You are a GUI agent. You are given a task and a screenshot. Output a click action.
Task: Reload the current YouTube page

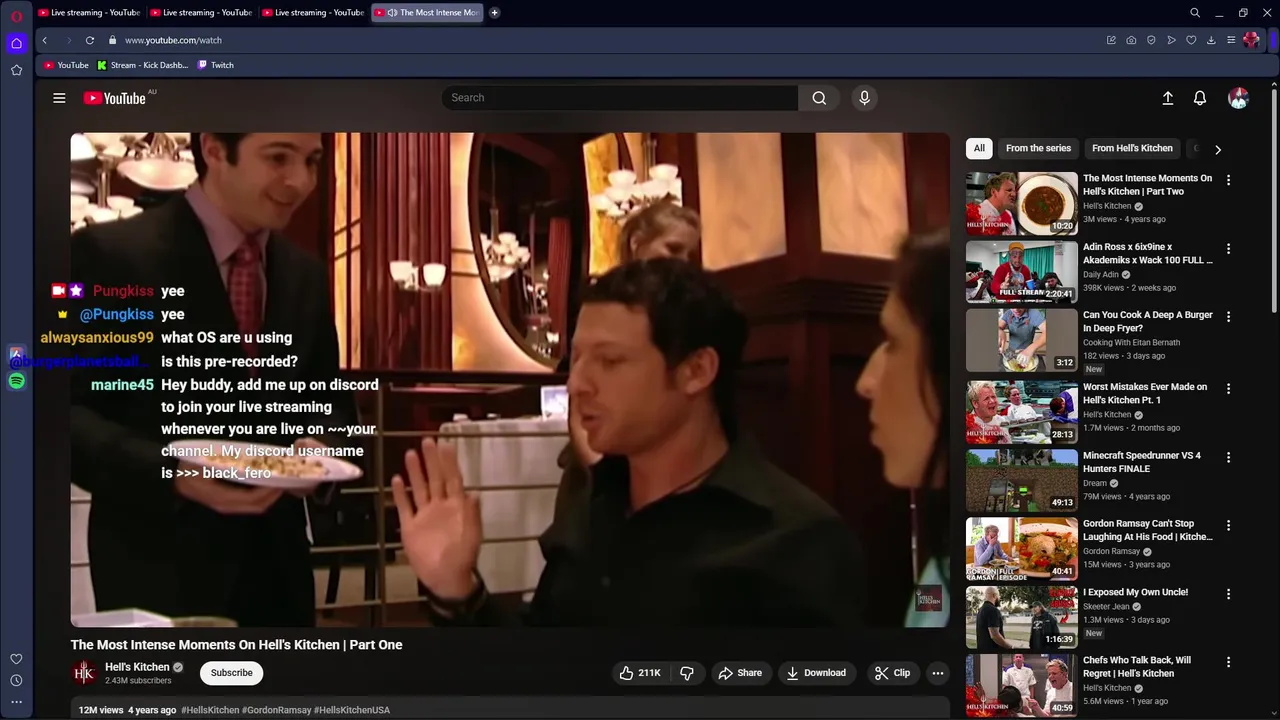[x=89, y=40]
